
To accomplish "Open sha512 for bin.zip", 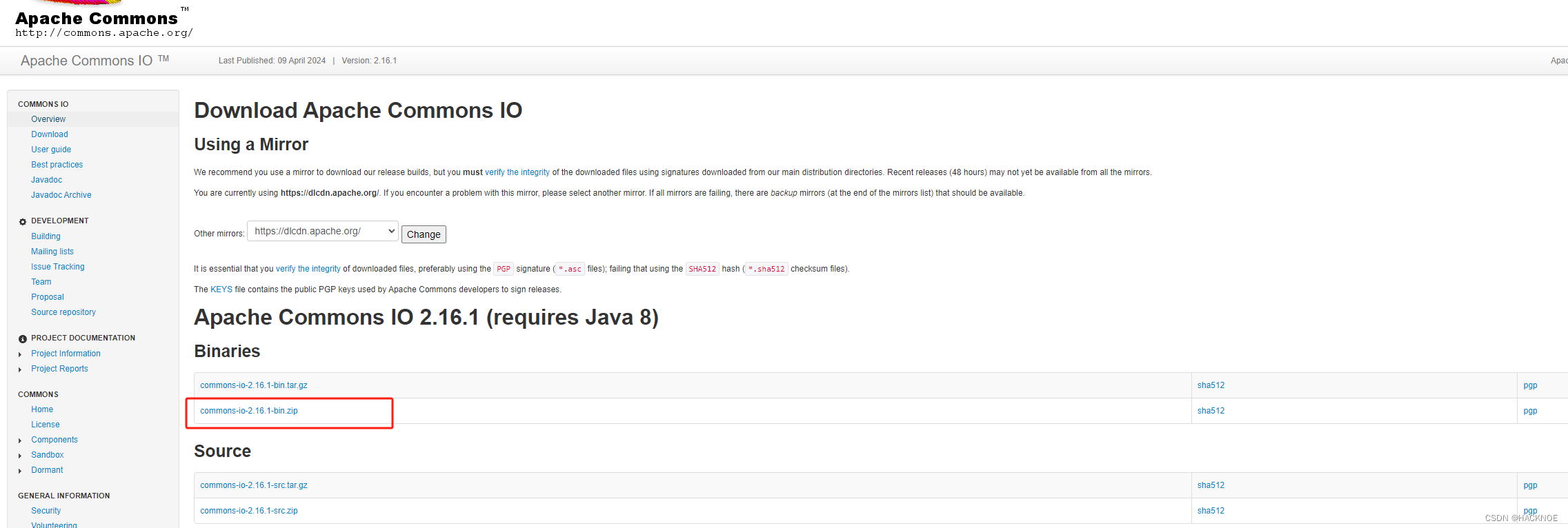I will (1211, 411).
